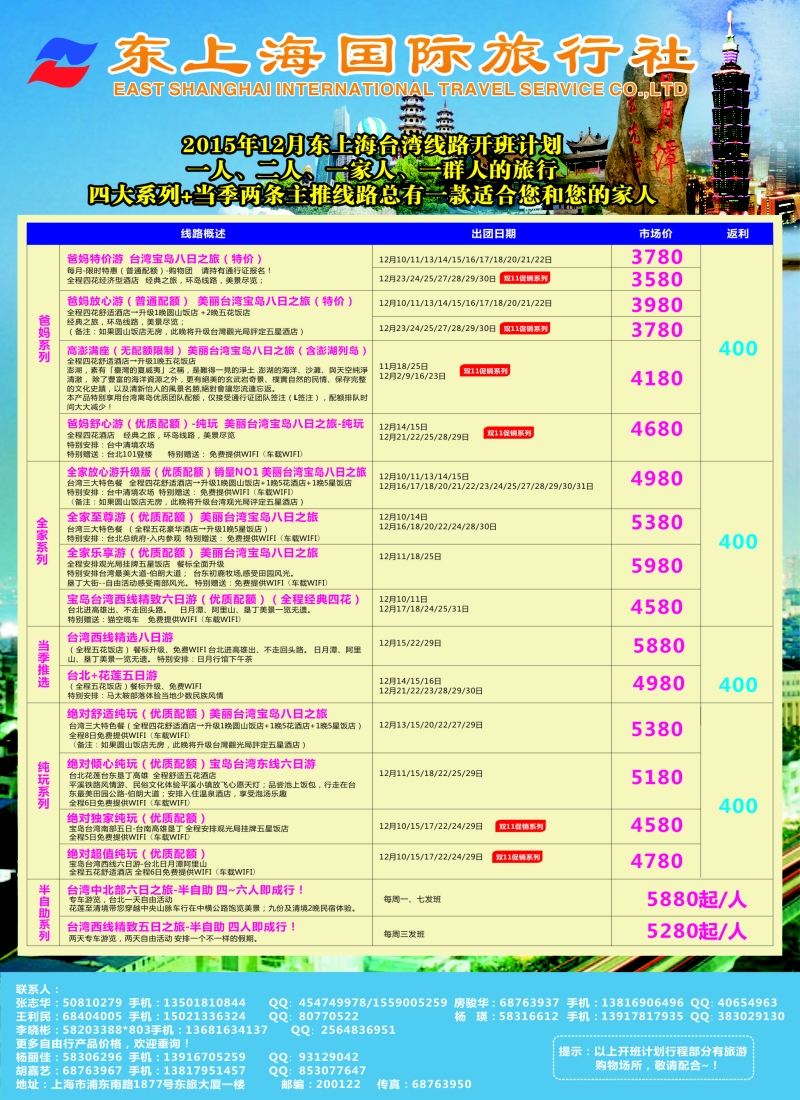Click the 联系人 heading

tap(39, 989)
